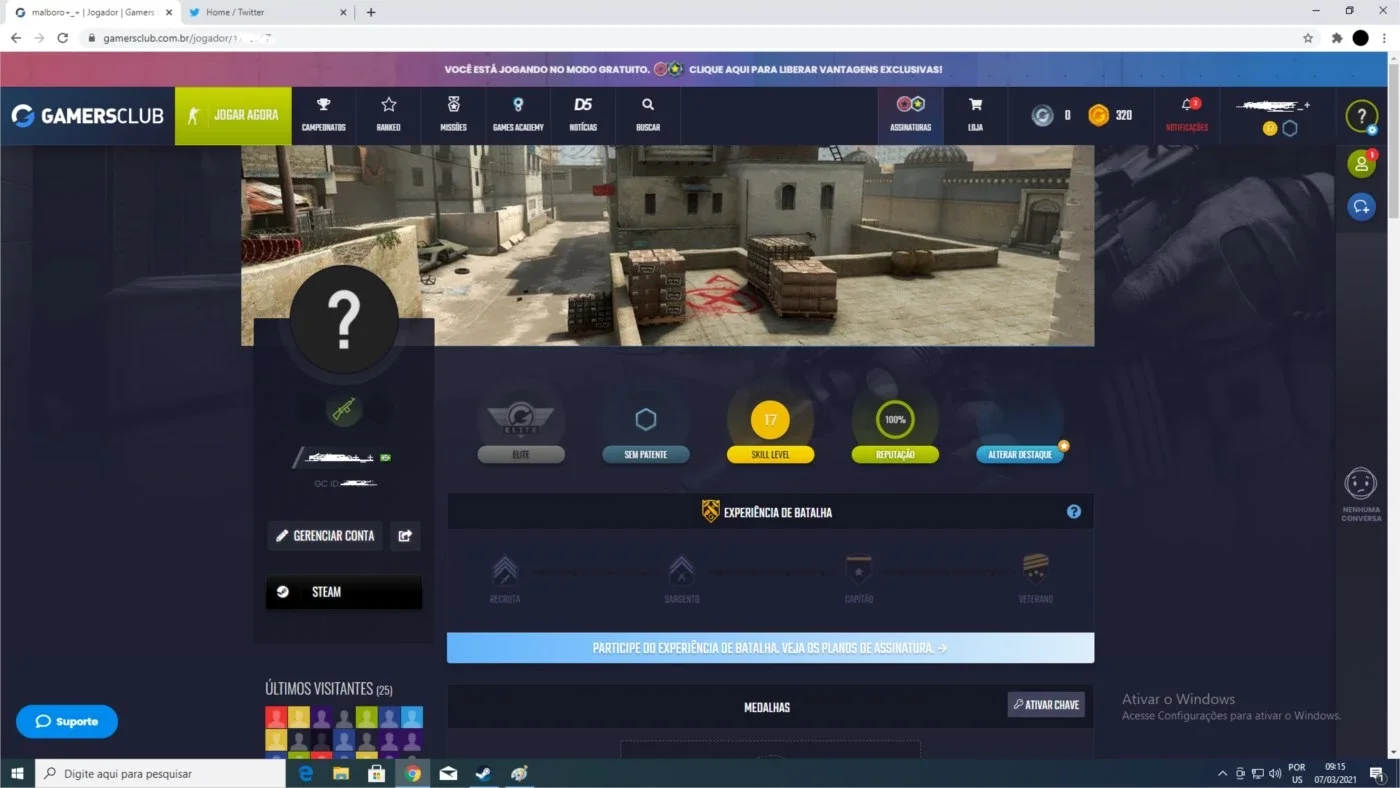Open the Chrome extensions puzzle icon
This screenshot has height=788, width=1400.
point(1337,38)
